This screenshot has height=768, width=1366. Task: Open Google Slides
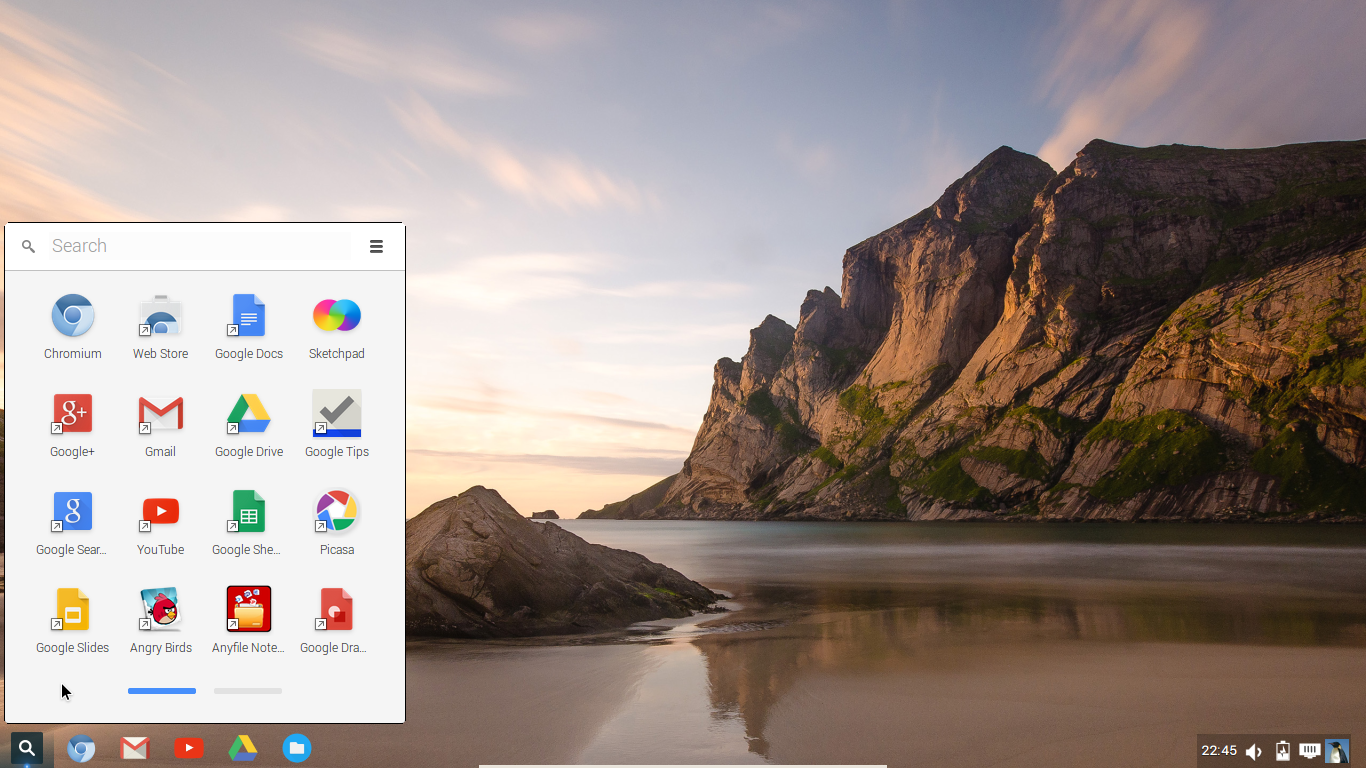[72, 609]
